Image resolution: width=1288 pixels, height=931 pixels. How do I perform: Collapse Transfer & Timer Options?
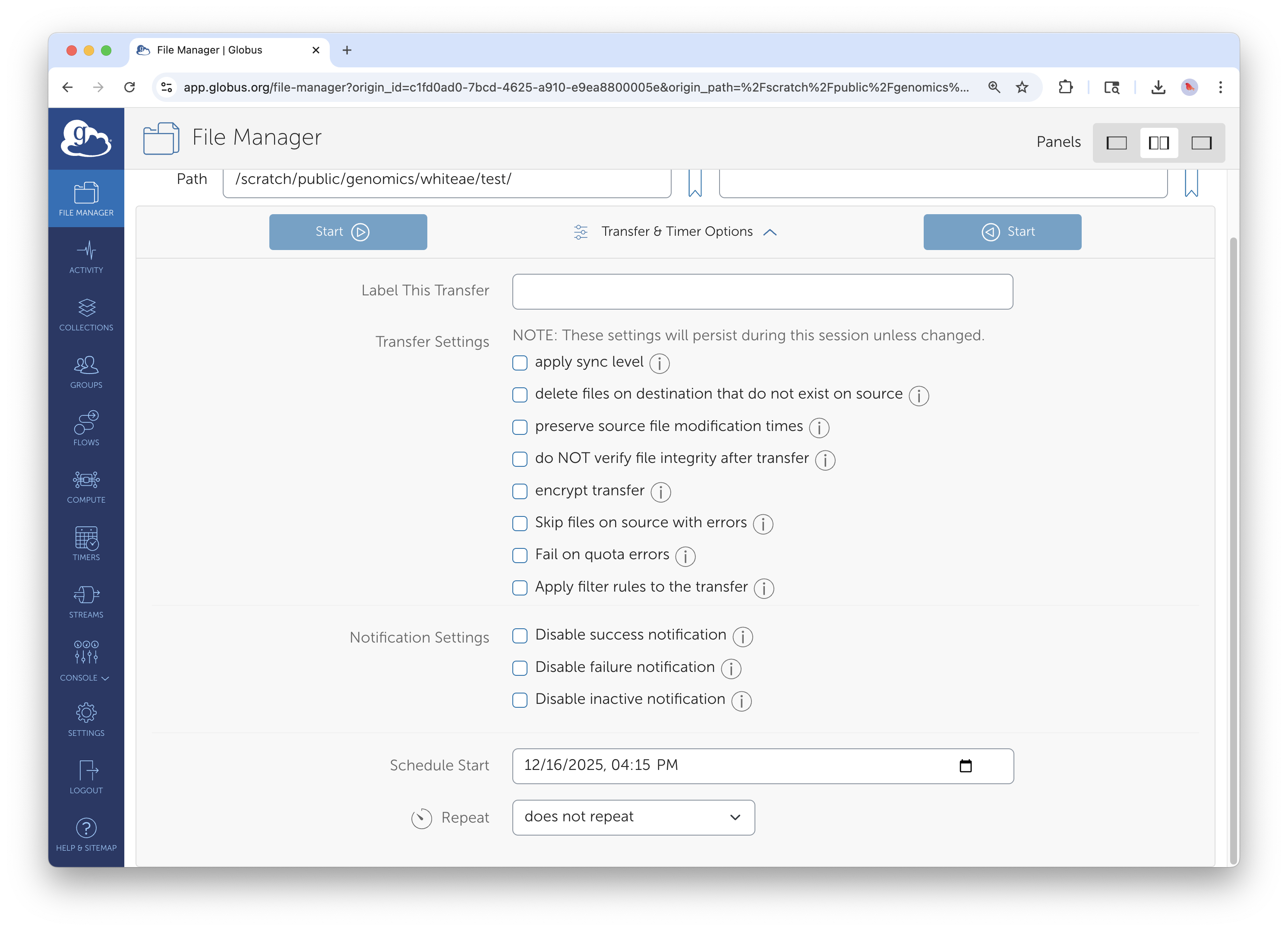click(x=676, y=232)
